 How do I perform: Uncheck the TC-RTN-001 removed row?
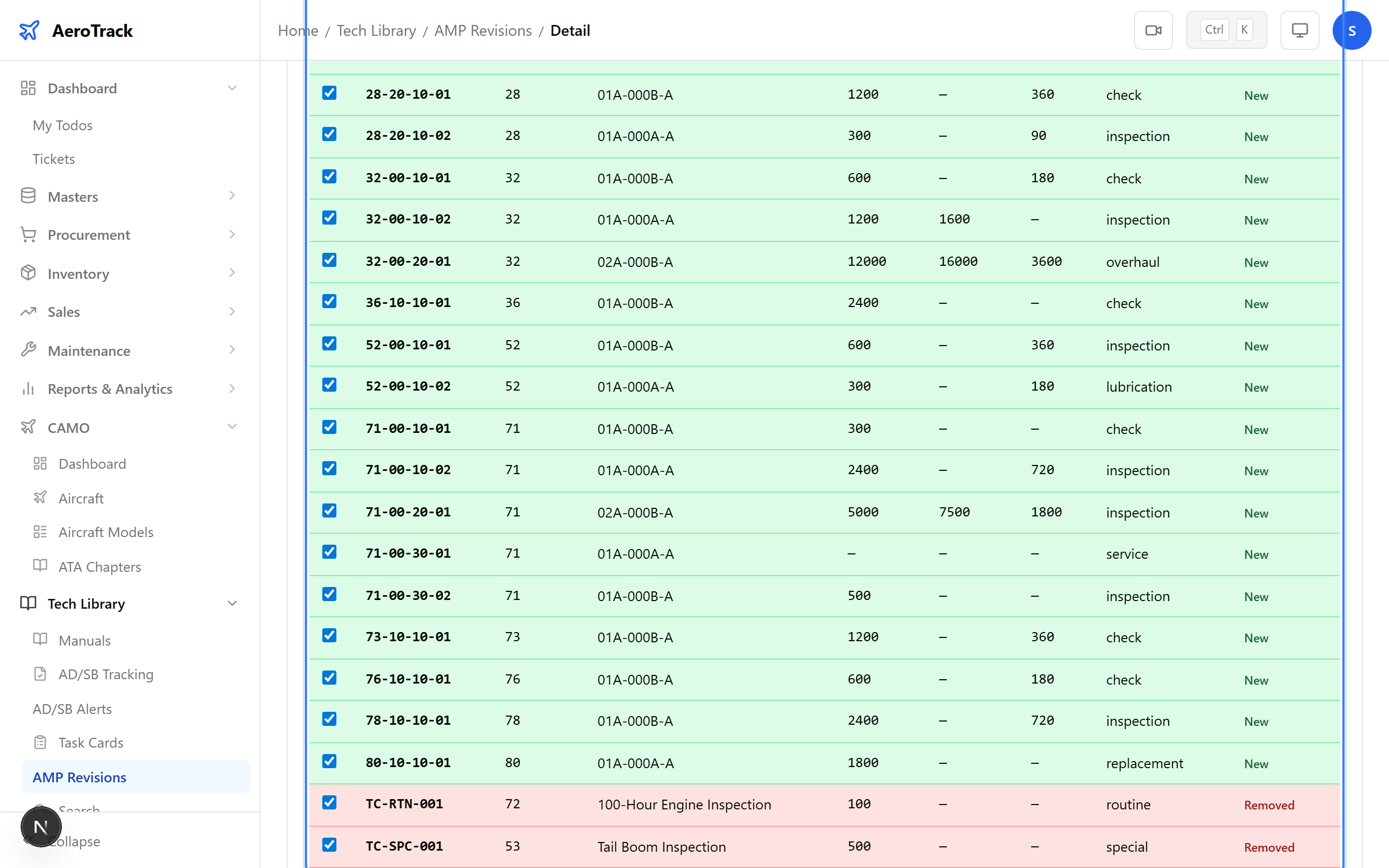tap(329, 803)
